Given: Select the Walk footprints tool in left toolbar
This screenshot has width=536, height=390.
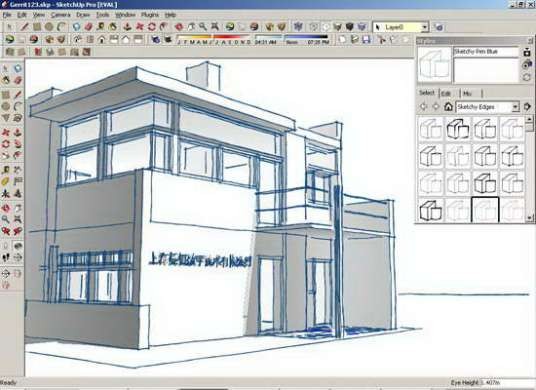Looking at the screenshot, I should point(5,257).
